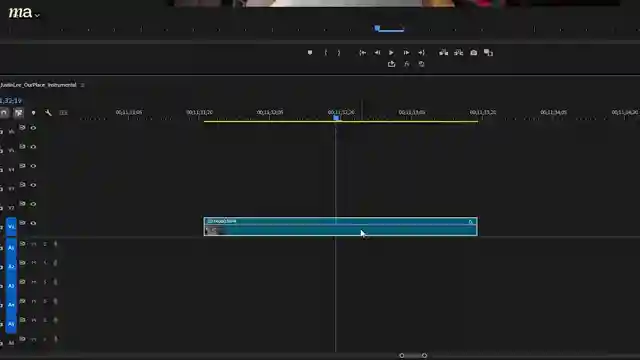Hide track V5 with its eye icon

point(33,147)
